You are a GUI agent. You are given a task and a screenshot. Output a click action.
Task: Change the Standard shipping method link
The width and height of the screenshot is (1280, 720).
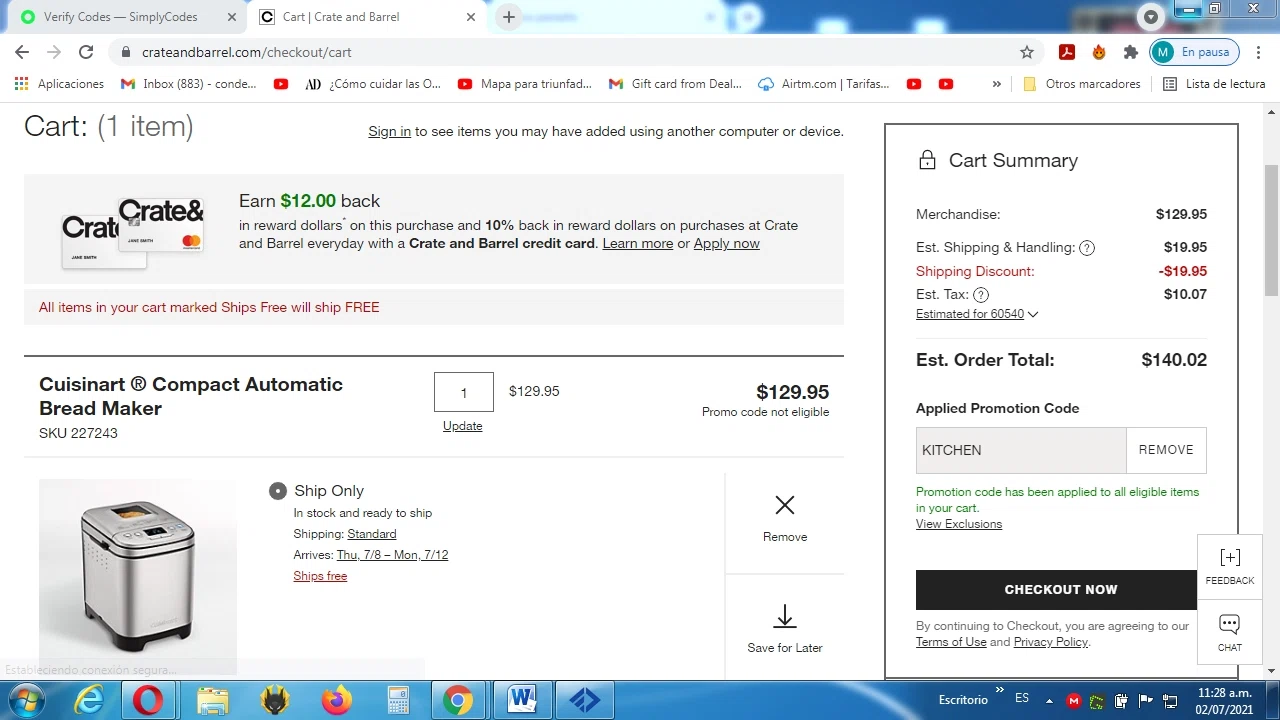(372, 534)
